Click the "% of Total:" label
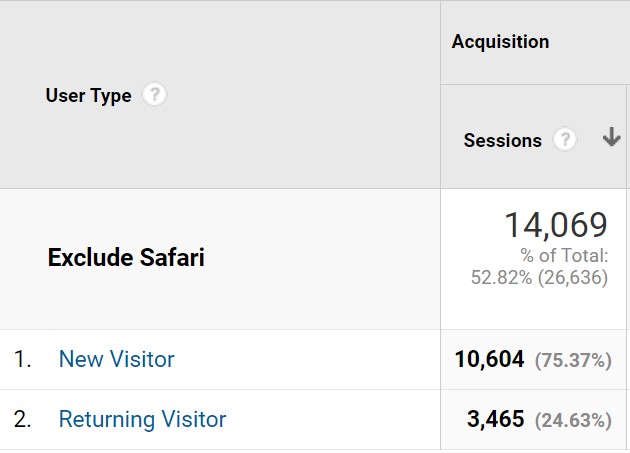Screen dimensions: 630x453 [x=564, y=256]
